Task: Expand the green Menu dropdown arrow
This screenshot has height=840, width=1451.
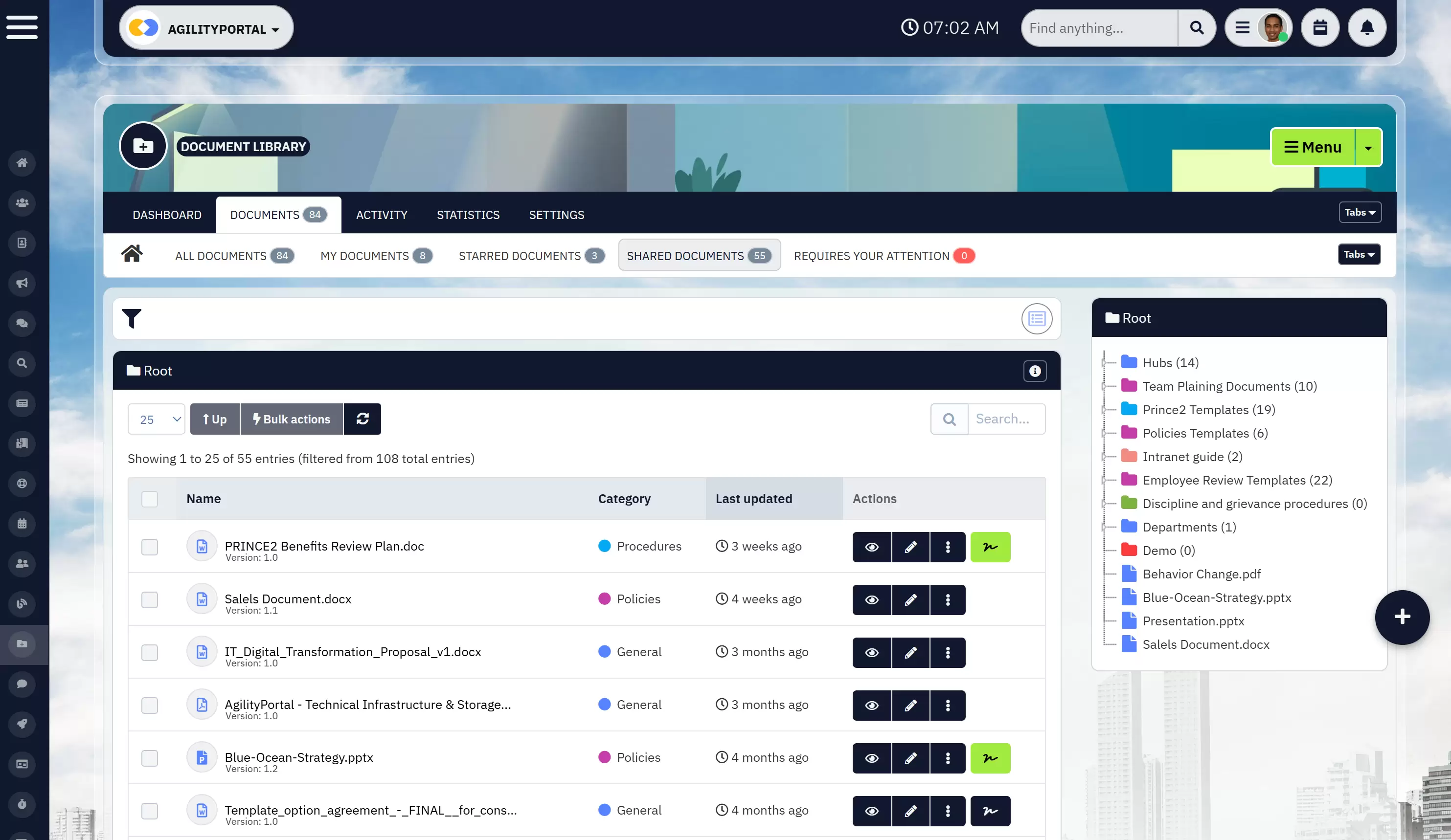Action: 1368,148
